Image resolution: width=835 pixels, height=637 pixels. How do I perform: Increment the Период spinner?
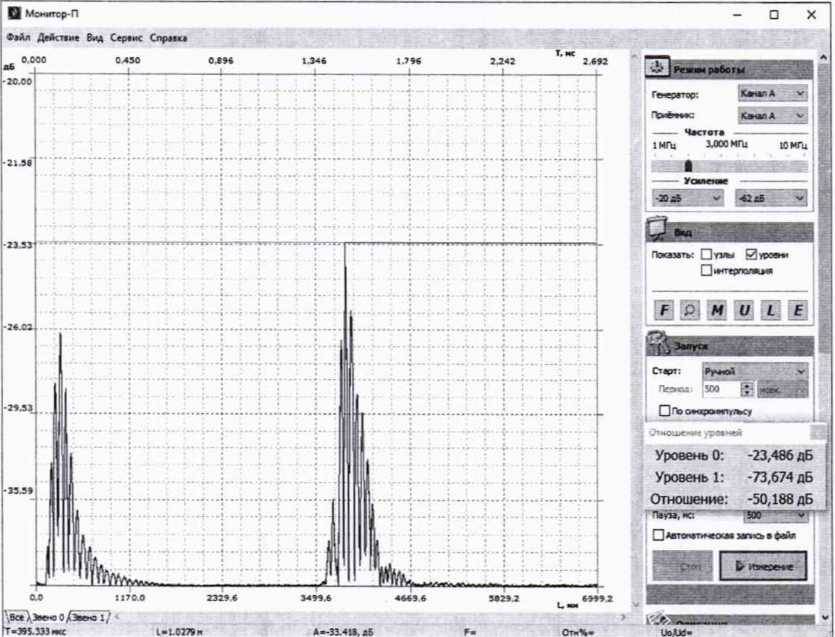click(x=747, y=386)
